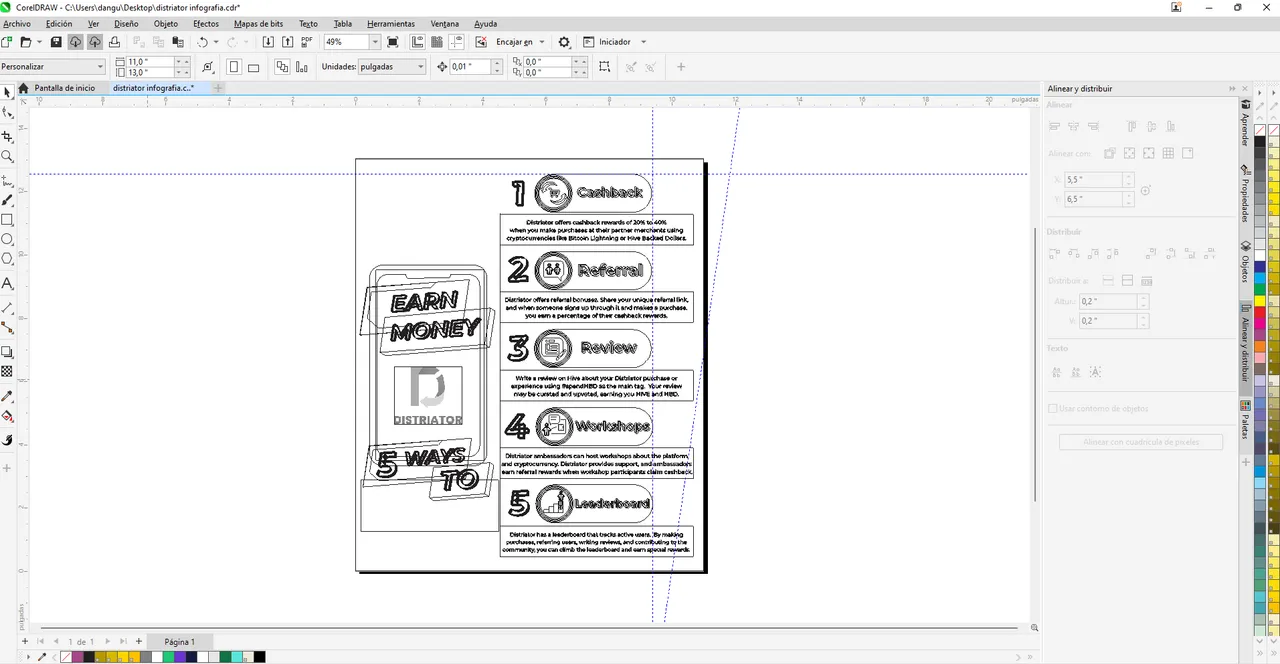Open the Paletas docker tab
Viewport: 1280px width, 664px height.
tap(1245, 420)
